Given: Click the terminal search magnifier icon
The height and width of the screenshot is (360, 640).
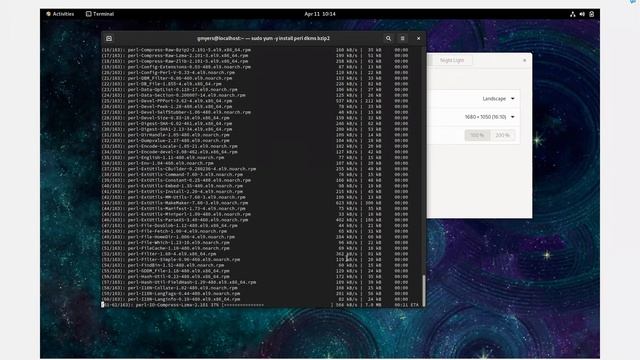Looking at the screenshot, I should point(388,38).
